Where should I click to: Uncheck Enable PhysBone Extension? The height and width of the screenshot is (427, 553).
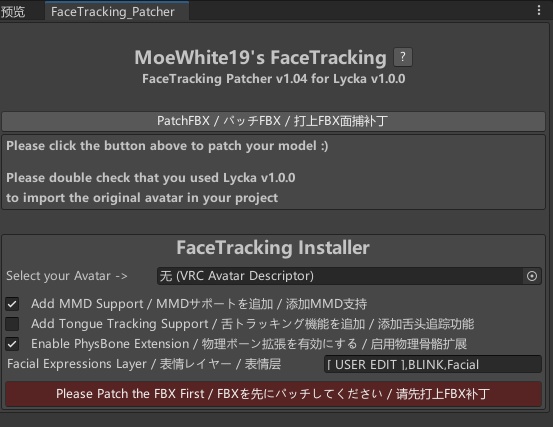tap(12, 344)
